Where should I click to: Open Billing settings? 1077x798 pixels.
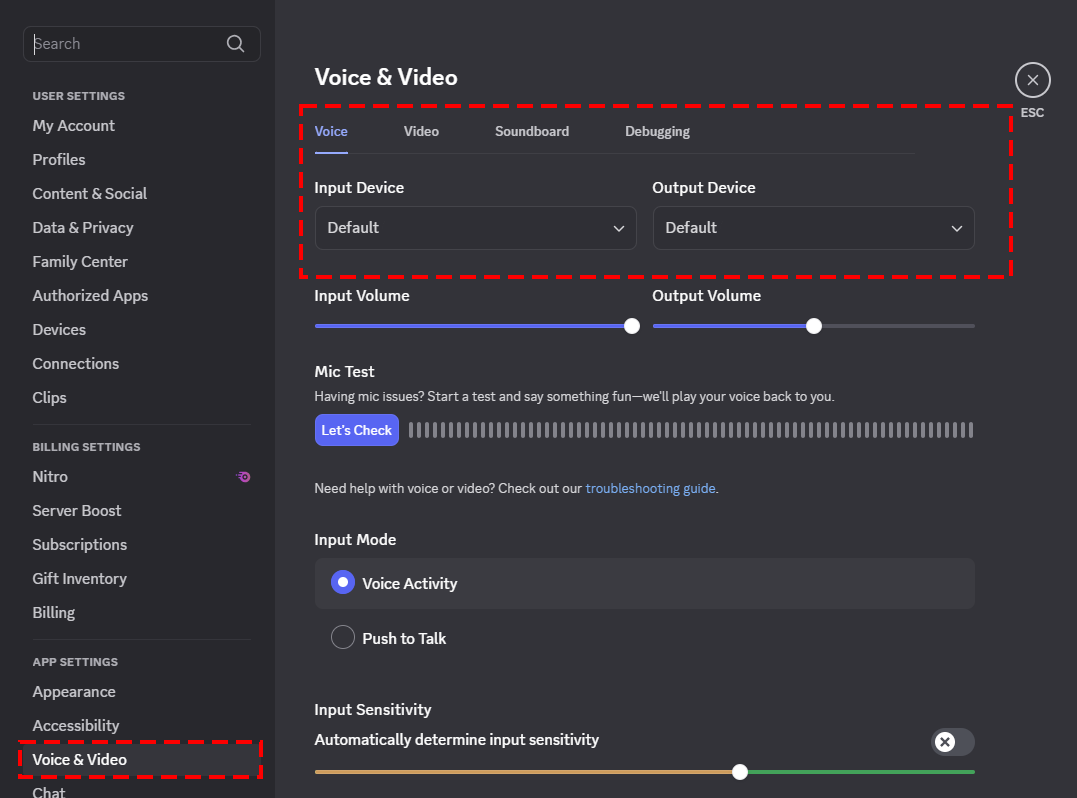coord(54,613)
